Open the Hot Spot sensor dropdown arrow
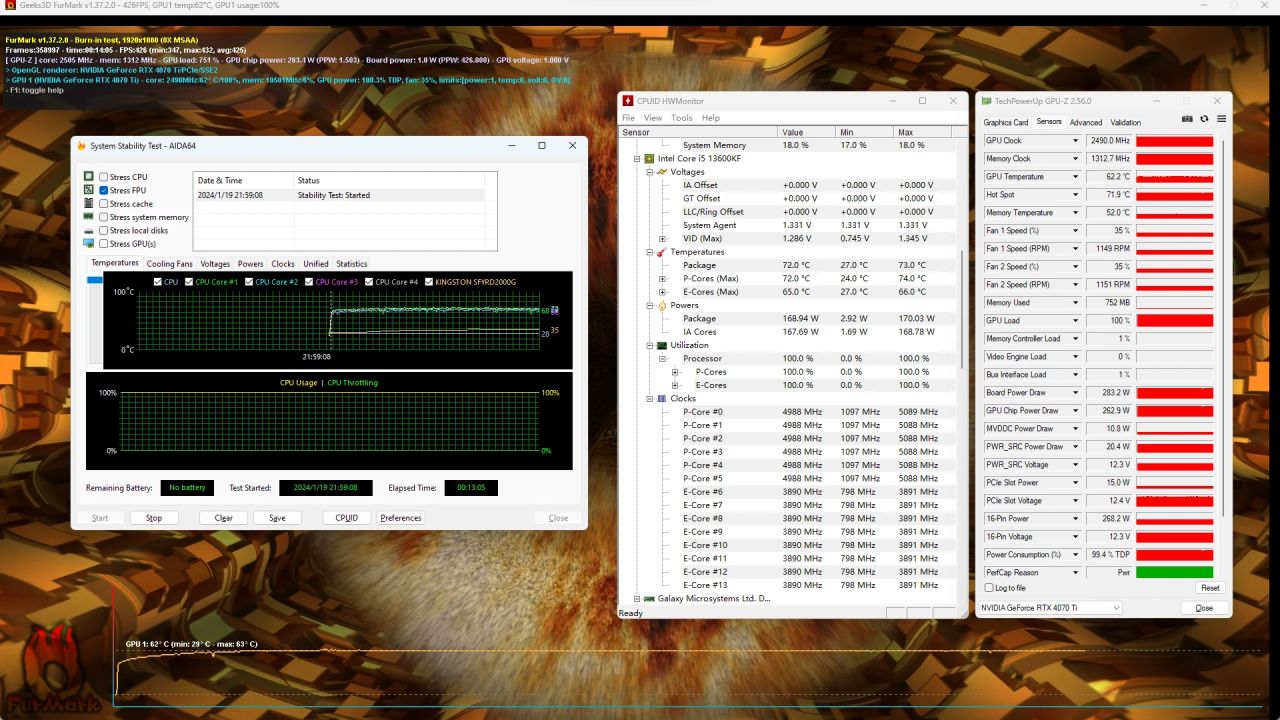 [x=1076, y=195]
